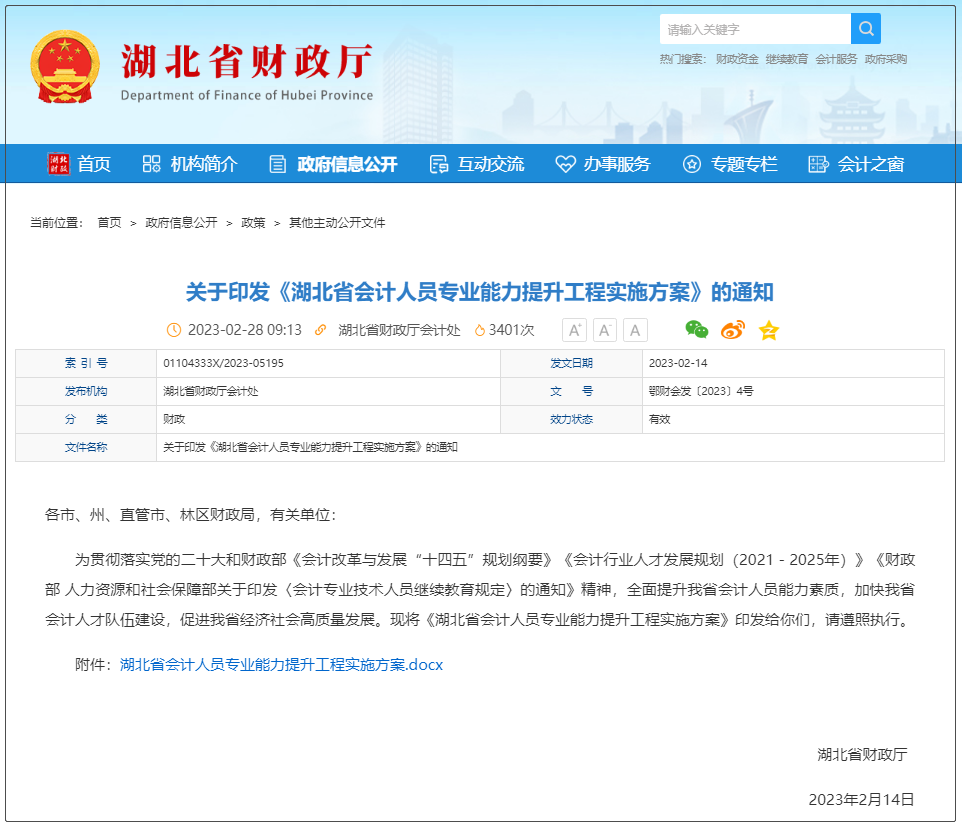Screen dimensions: 962x830
Task: Click the heart icon beside 办事服务
Action: click(565, 165)
